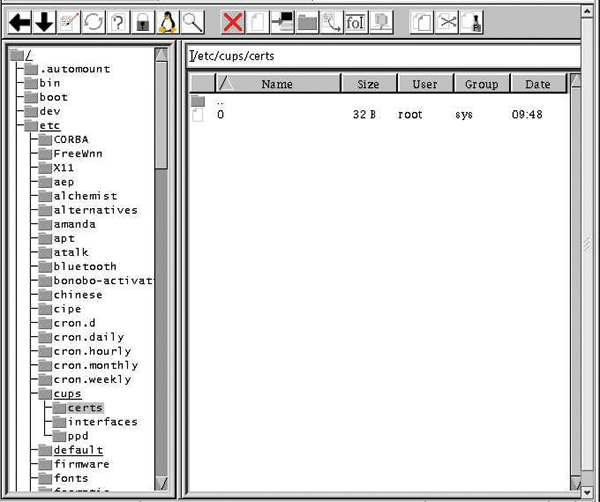
Task: Click the red X delete icon
Action: [x=233, y=20]
